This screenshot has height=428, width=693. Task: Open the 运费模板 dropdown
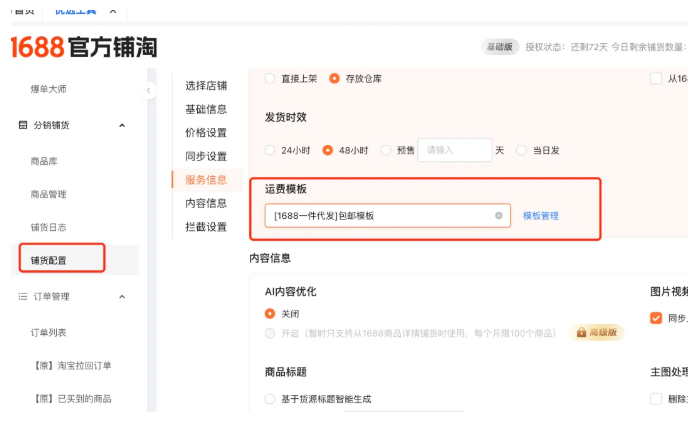click(x=388, y=215)
